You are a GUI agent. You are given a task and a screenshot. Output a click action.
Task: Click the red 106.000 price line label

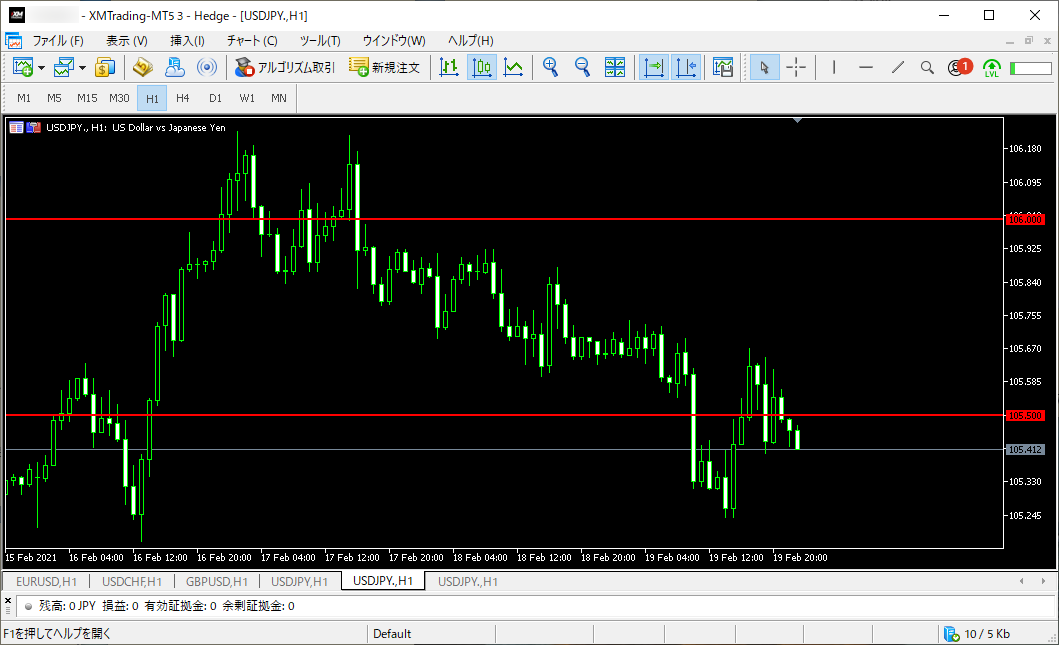click(x=1025, y=220)
